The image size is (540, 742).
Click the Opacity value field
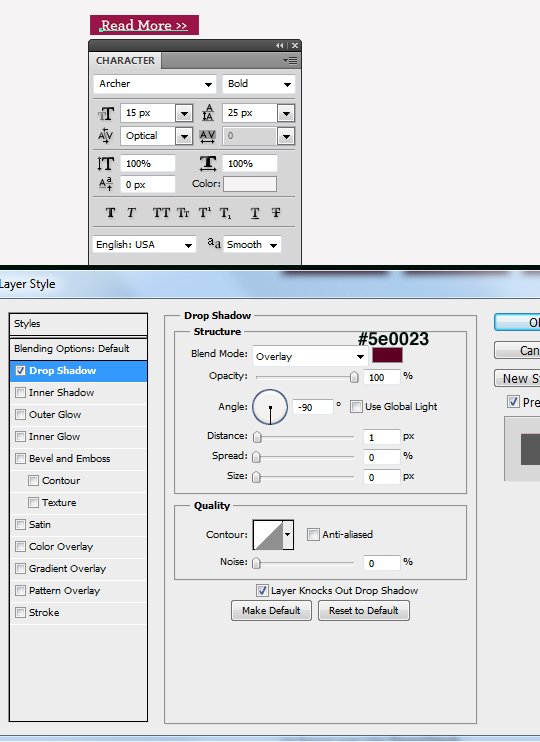381,378
